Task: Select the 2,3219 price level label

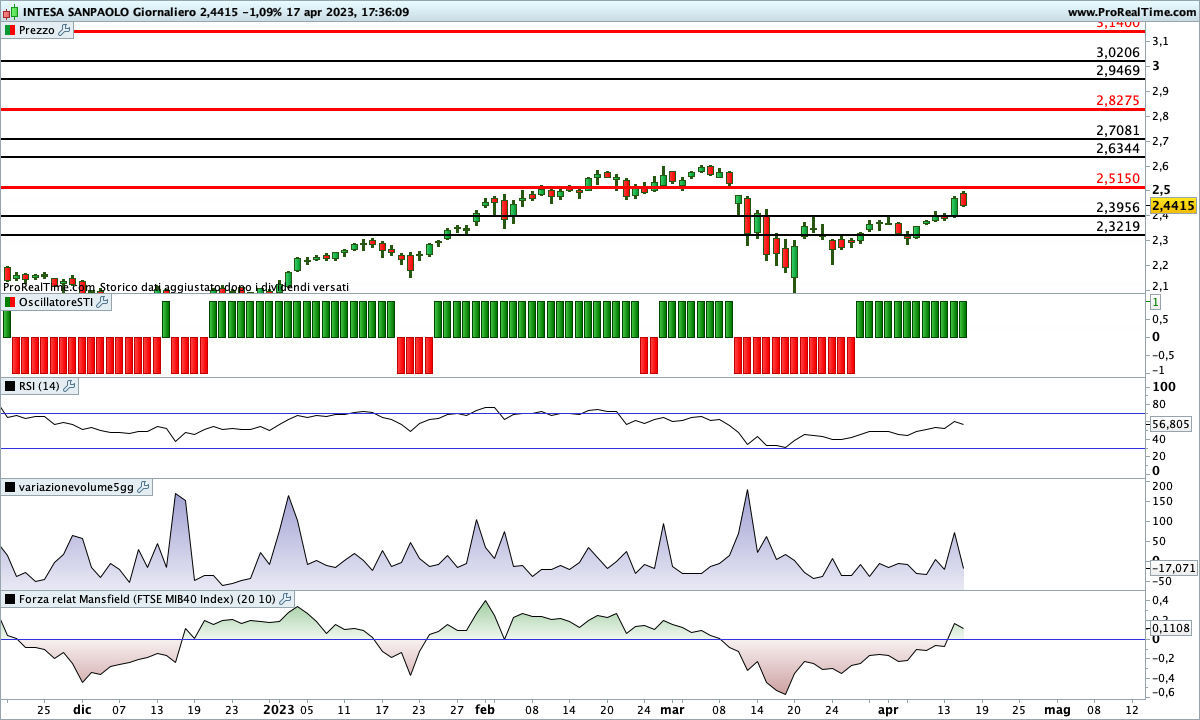Action: 1118,226
